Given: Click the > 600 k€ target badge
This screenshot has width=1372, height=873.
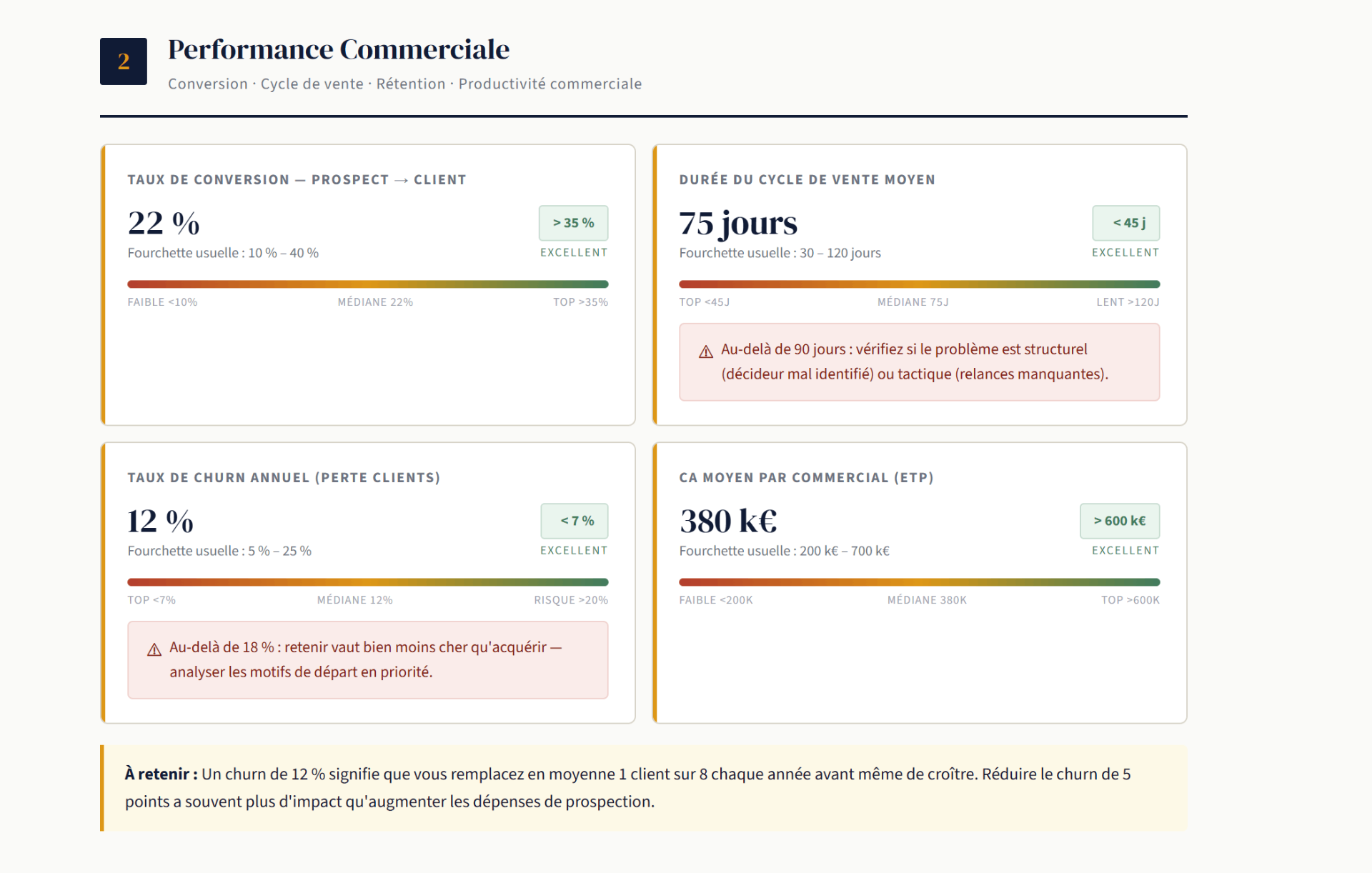Looking at the screenshot, I should point(1120,521).
